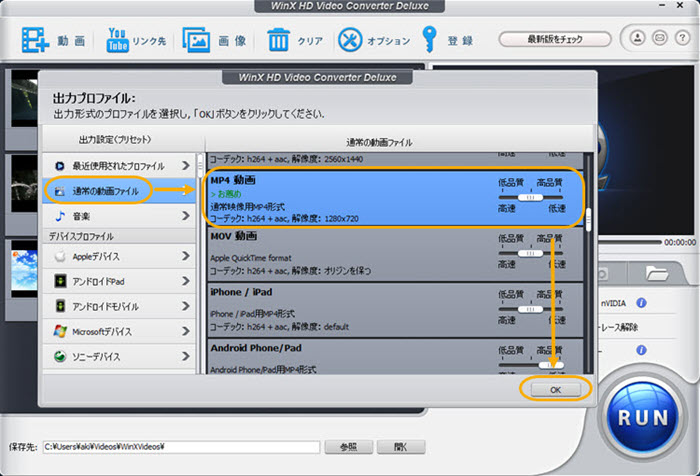Select the 2560x1440 resolution profile entry
This screenshot has height=476, width=700.
pyautogui.click(x=395, y=160)
